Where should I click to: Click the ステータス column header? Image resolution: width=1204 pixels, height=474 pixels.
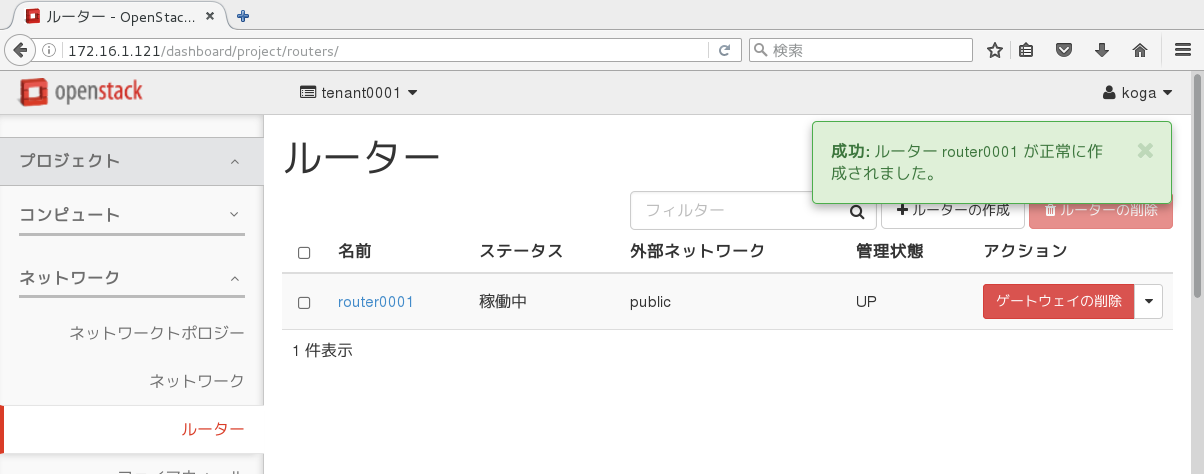521,251
